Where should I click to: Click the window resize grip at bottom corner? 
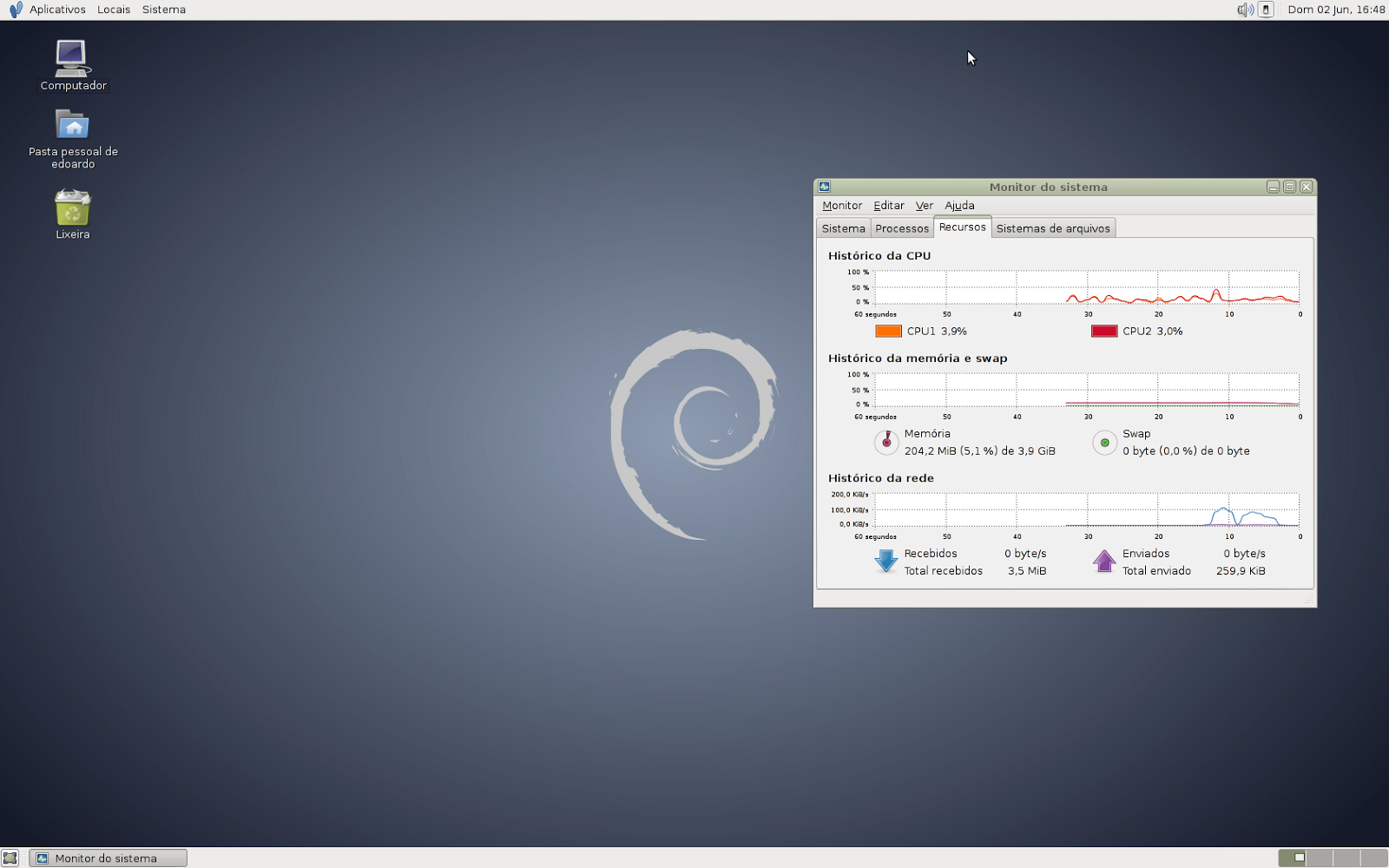click(x=1308, y=599)
